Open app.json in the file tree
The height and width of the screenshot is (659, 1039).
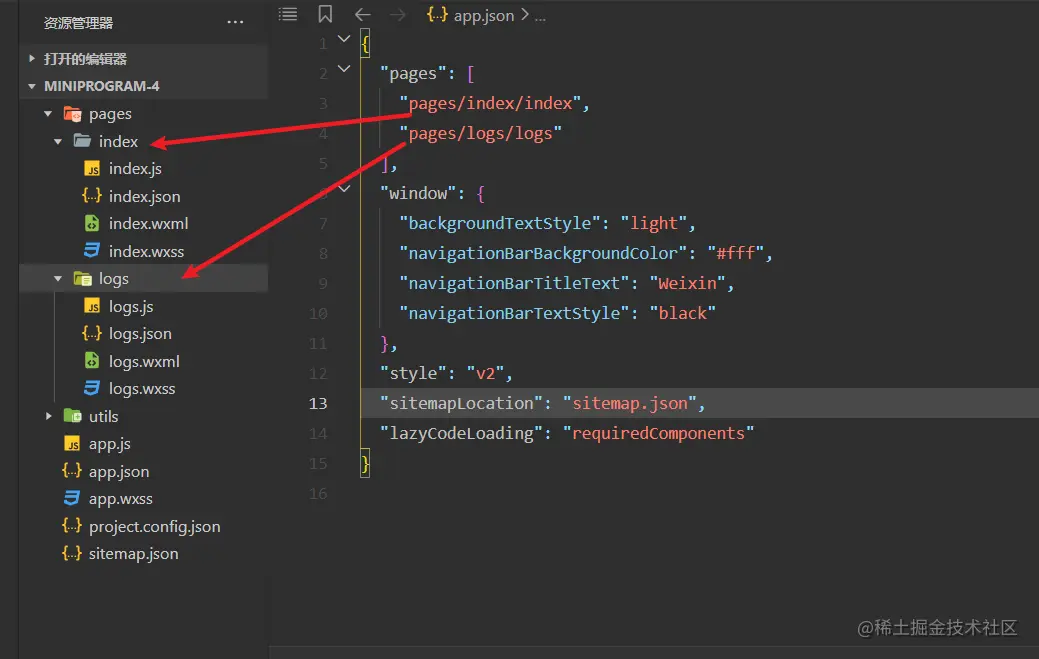(x=119, y=472)
